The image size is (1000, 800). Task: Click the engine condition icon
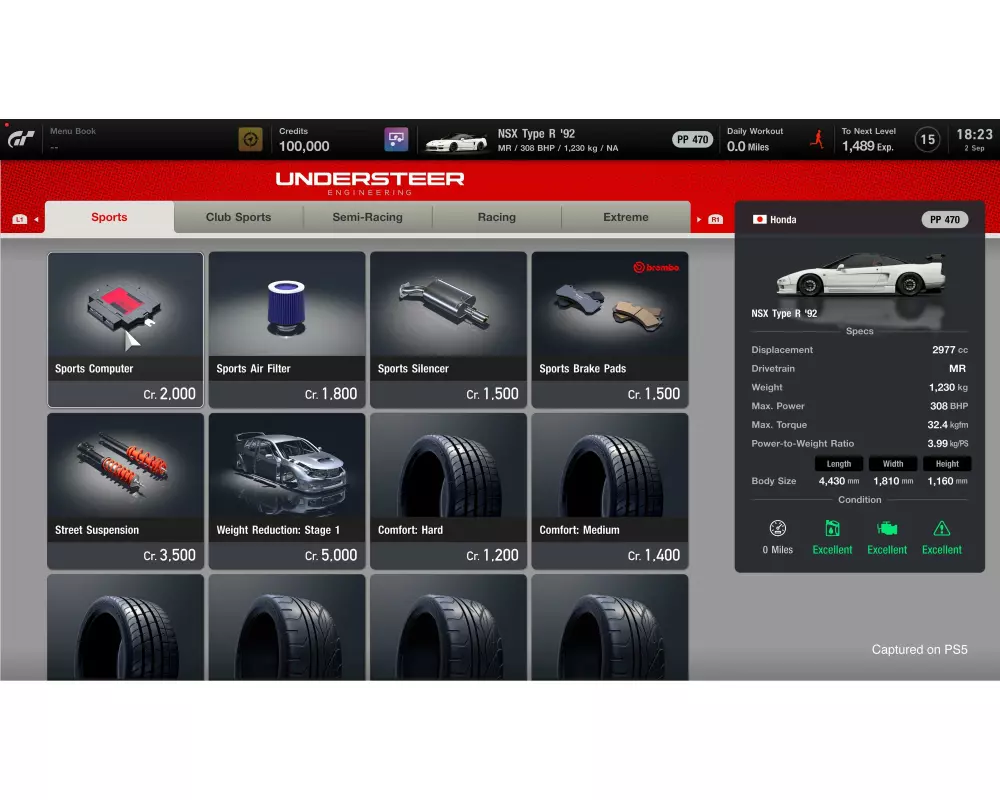coord(886,529)
